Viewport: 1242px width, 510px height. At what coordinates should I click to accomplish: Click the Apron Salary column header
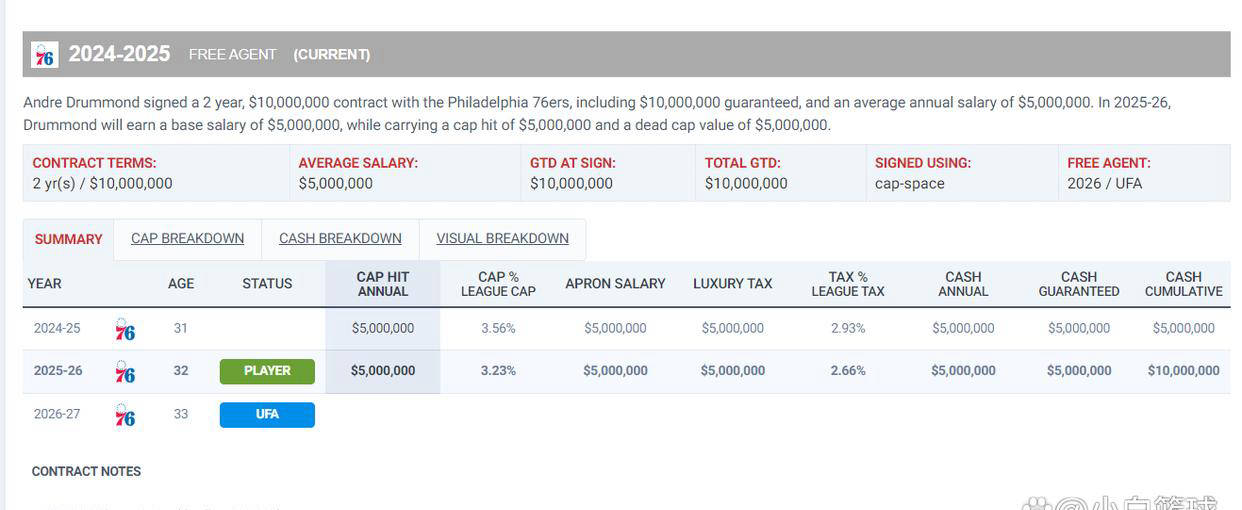615,284
